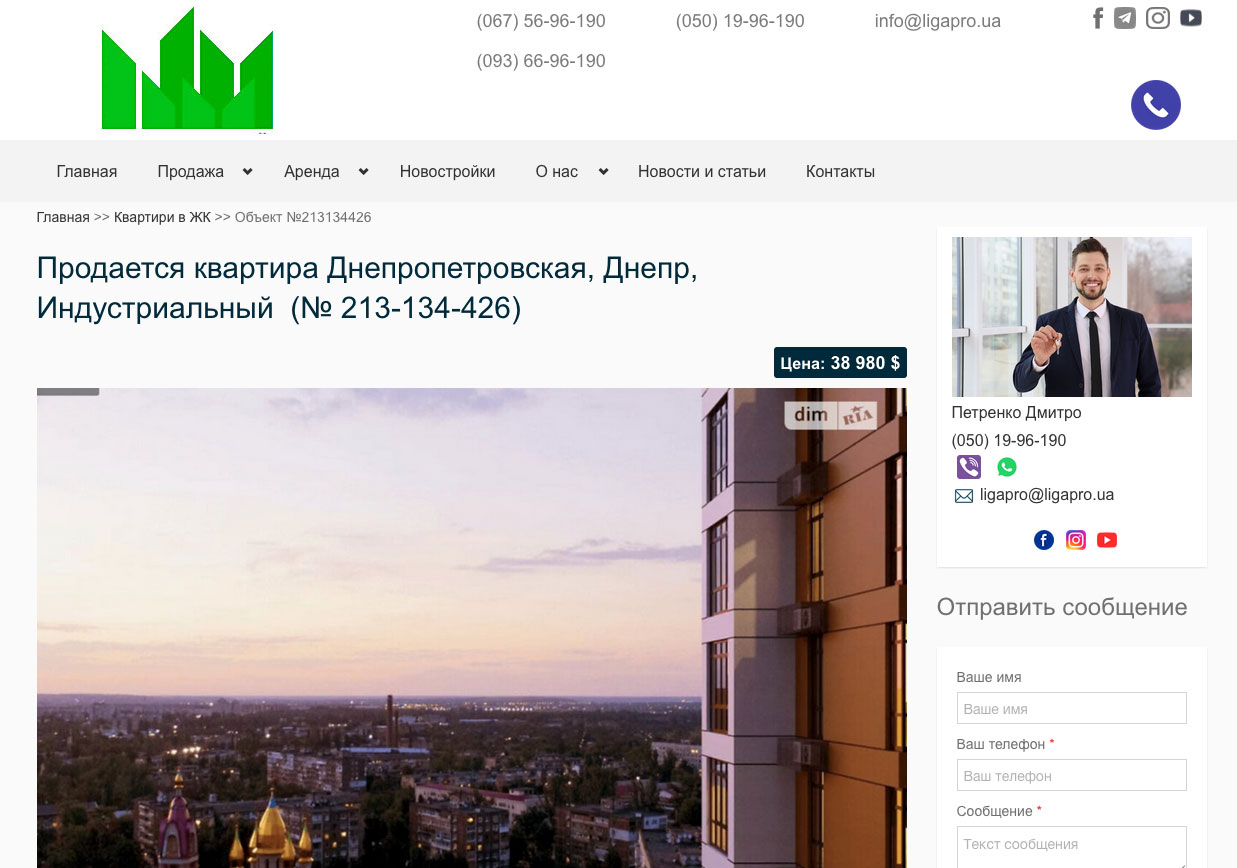Open Контакты page
1237x868 pixels.
point(841,172)
